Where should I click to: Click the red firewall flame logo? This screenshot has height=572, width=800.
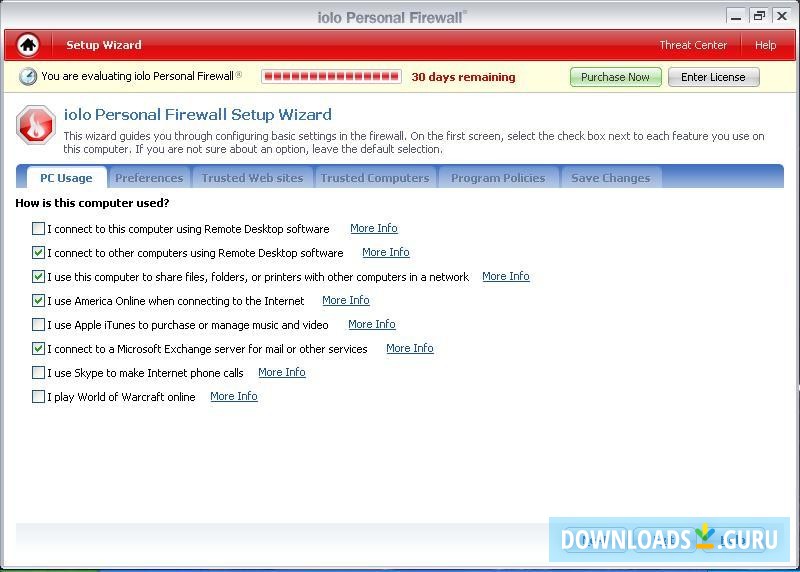pos(36,125)
